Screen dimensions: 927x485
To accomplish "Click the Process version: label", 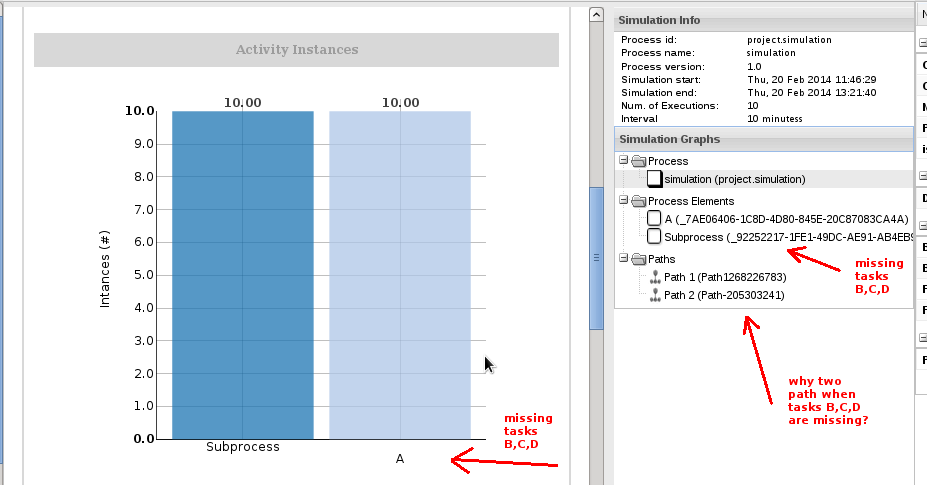I will [663, 66].
